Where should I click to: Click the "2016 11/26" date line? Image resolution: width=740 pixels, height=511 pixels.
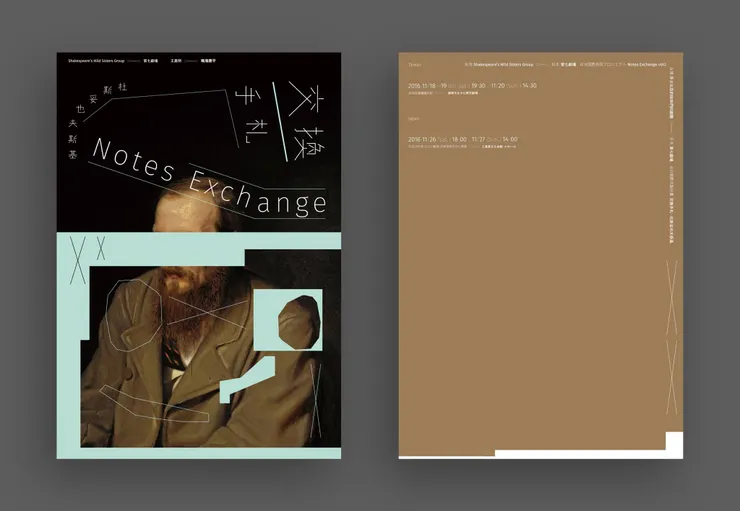click(462, 139)
